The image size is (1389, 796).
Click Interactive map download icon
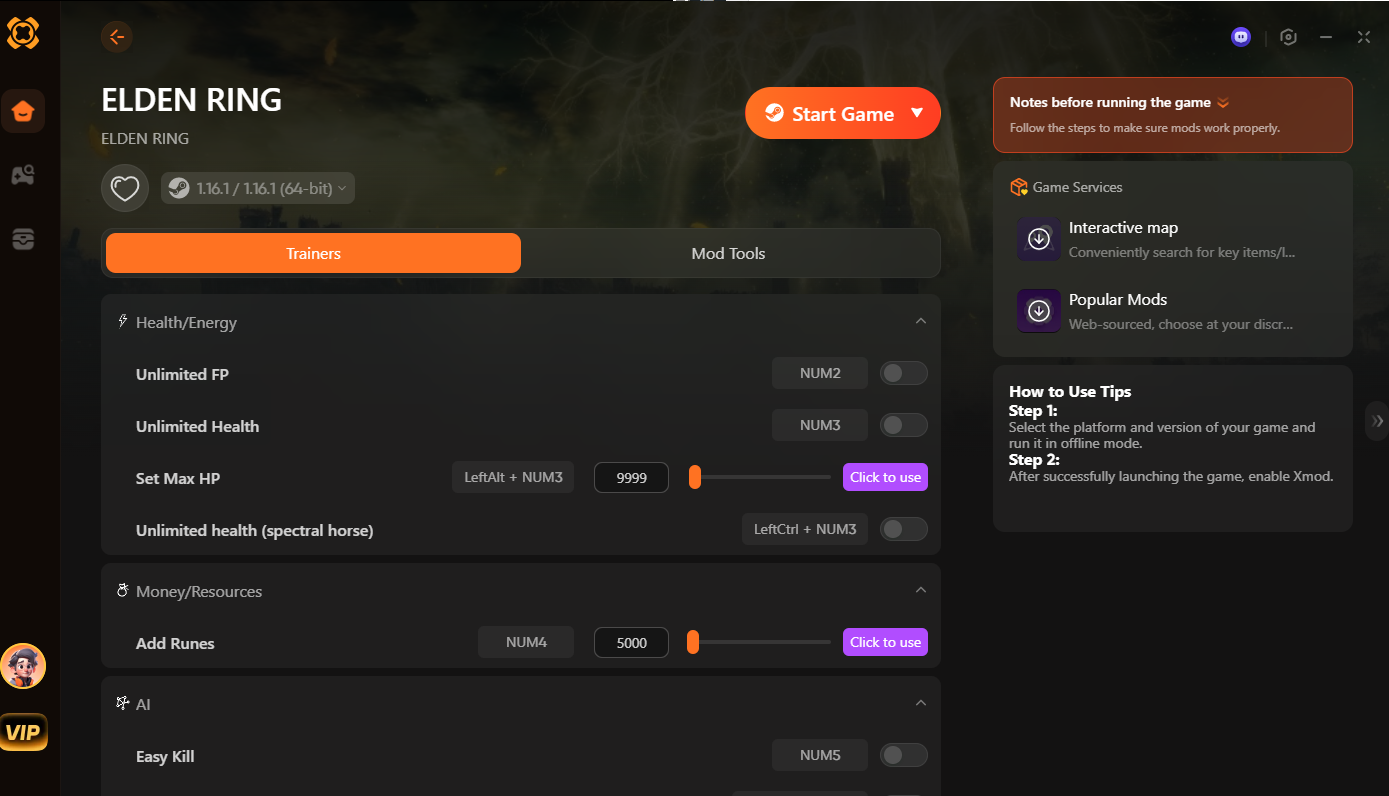point(1039,239)
